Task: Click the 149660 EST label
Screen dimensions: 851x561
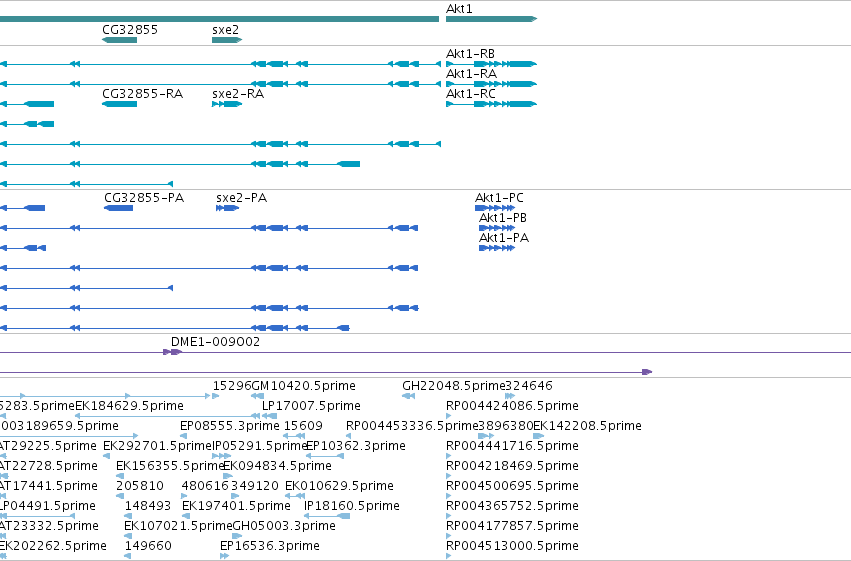Action: point(148,546)
